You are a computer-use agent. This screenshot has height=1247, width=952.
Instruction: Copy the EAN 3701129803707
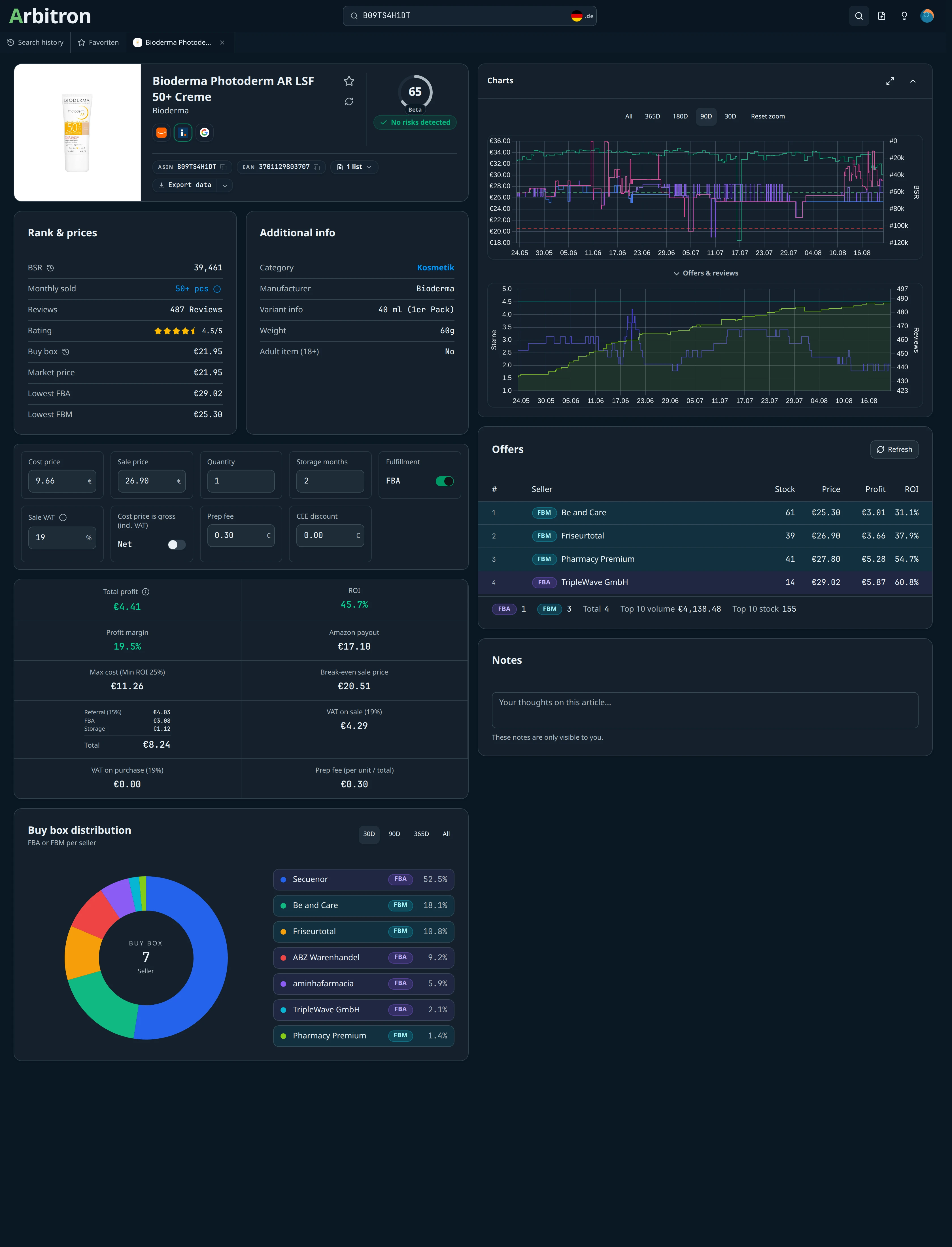click(x=317, y=167)
